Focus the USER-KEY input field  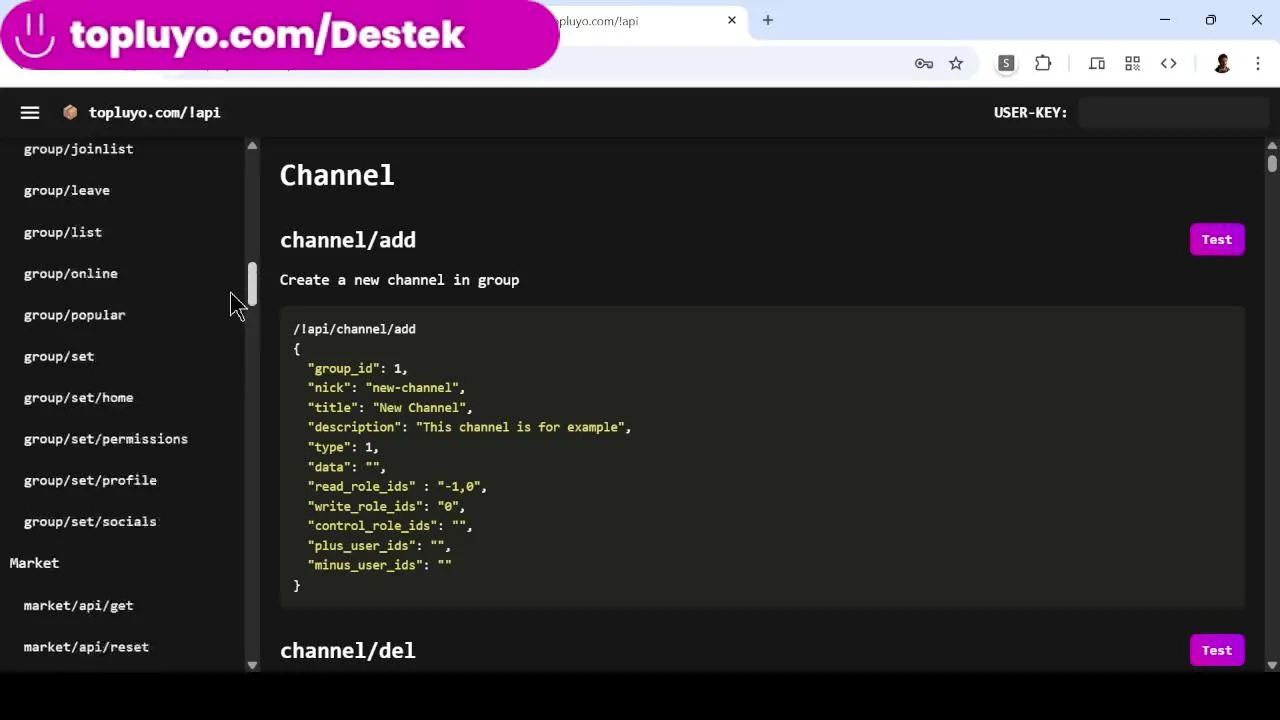(x=1174, y=113)
